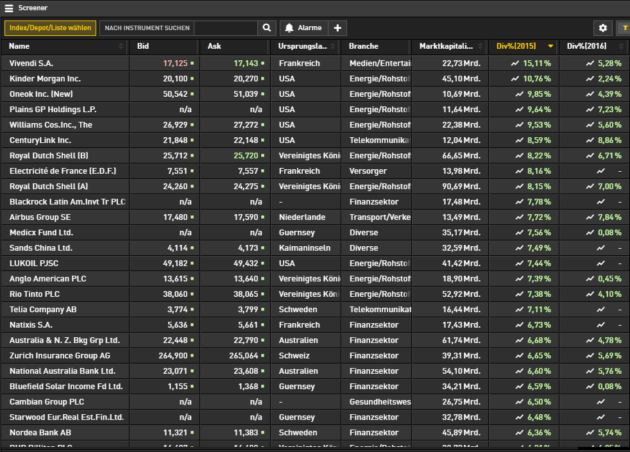Click the yellow filter icon at the right edge

tap(625, 28)
